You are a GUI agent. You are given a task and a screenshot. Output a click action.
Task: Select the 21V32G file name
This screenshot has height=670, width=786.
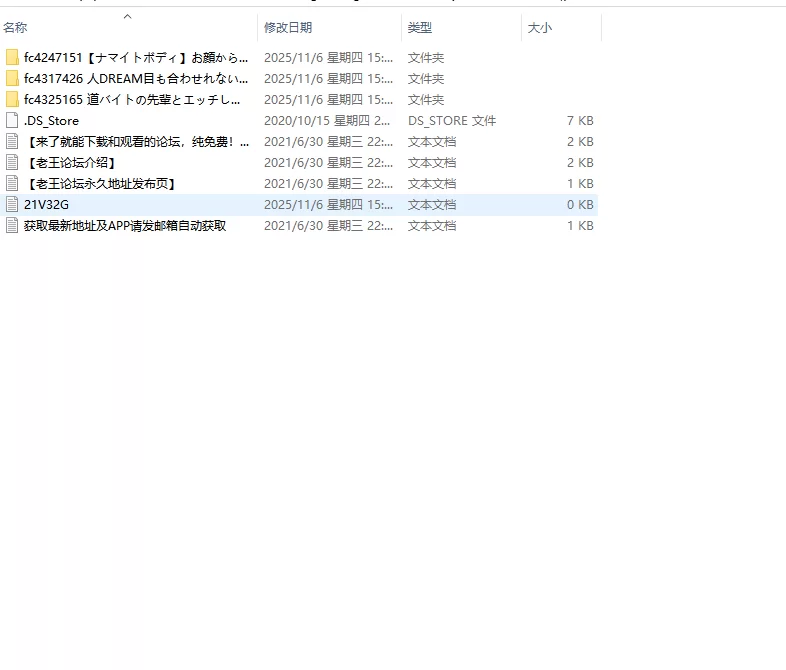point(46,205)
